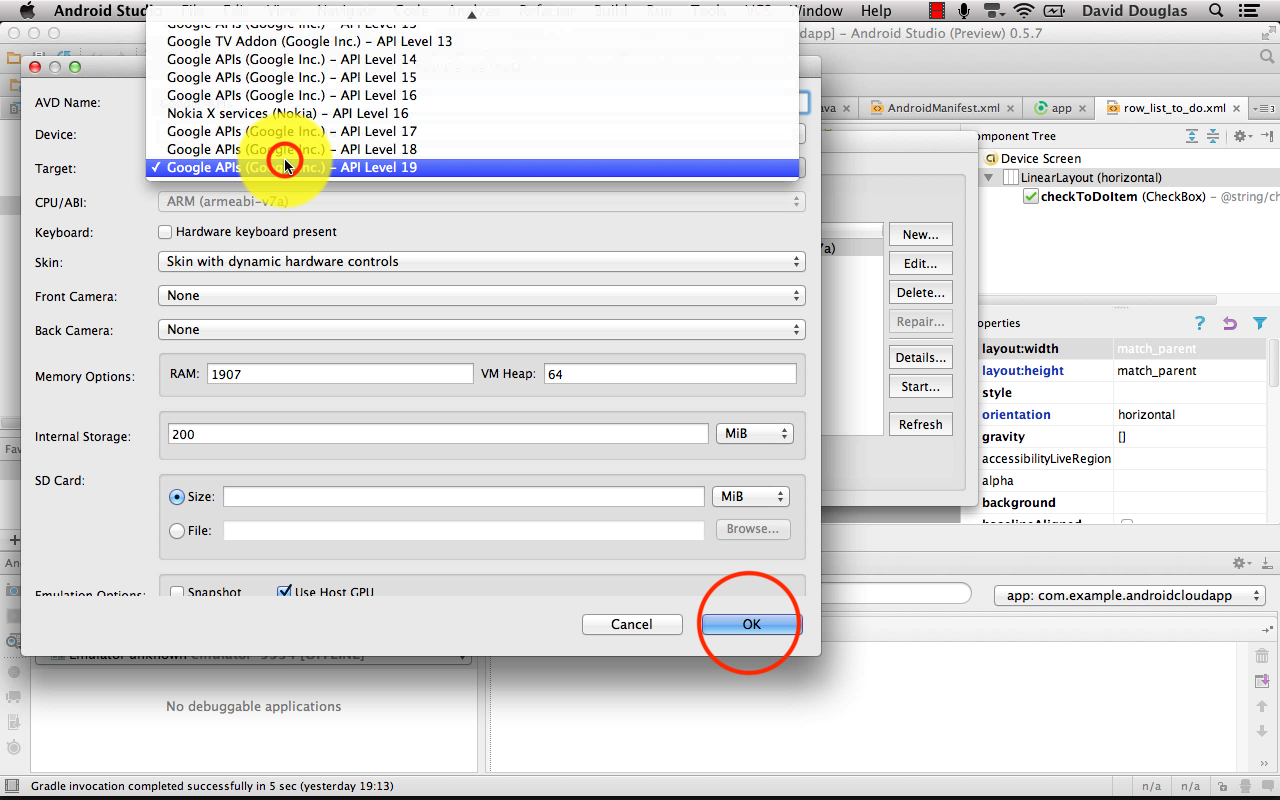Viewport: 1280px width, 800px height.
Task: Click the red filmstrip recording menu bar icon
Action: (937, 11)
